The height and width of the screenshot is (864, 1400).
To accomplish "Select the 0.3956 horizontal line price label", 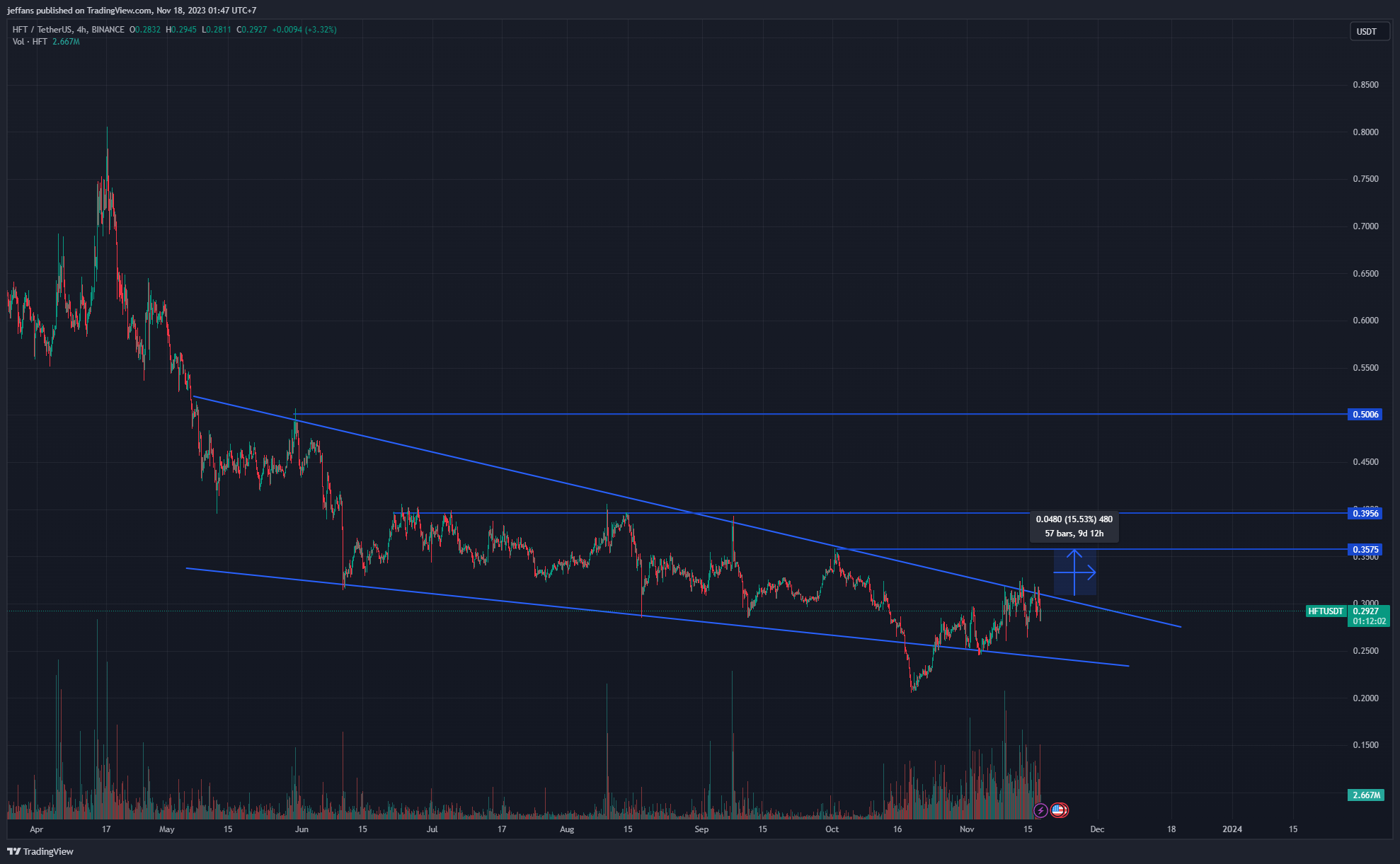I will (1365, 514).
